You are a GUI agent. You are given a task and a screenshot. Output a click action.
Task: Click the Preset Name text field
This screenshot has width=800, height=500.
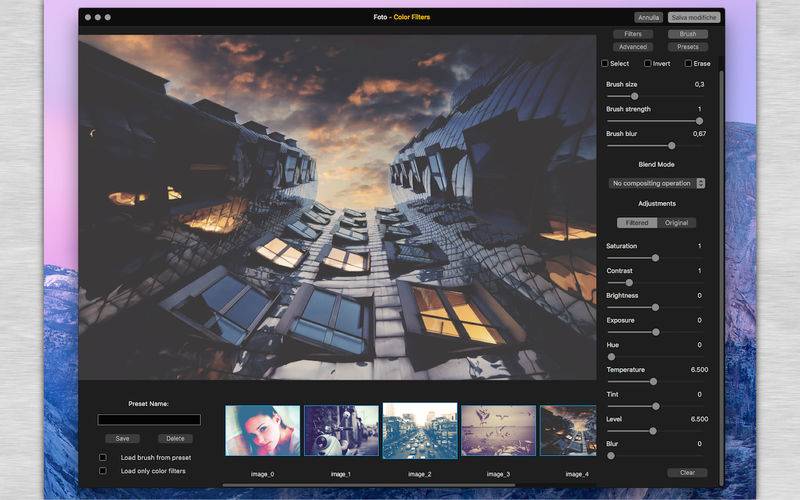point(149,420)
